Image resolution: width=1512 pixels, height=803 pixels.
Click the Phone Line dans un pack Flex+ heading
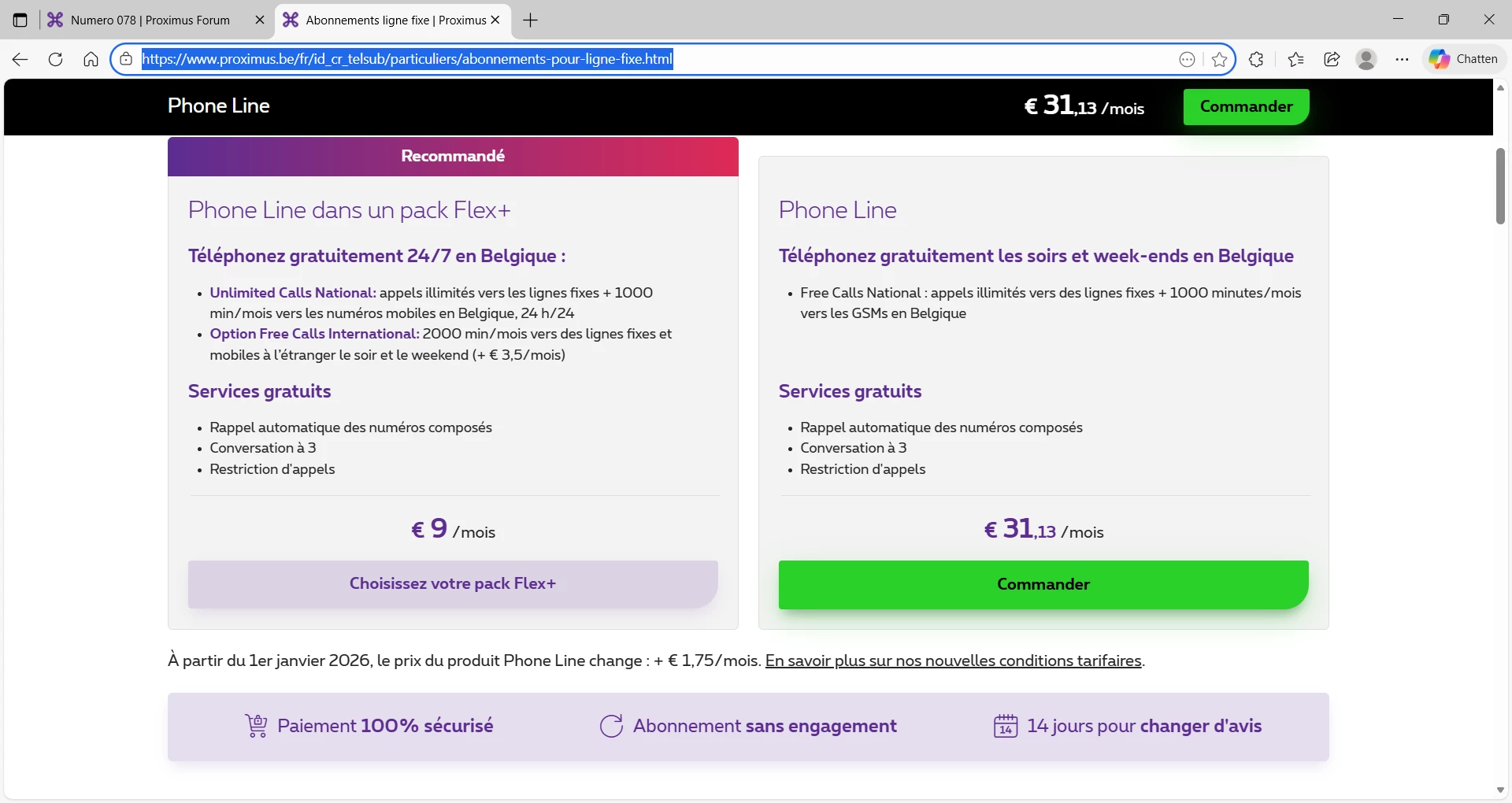click(350, 210)
